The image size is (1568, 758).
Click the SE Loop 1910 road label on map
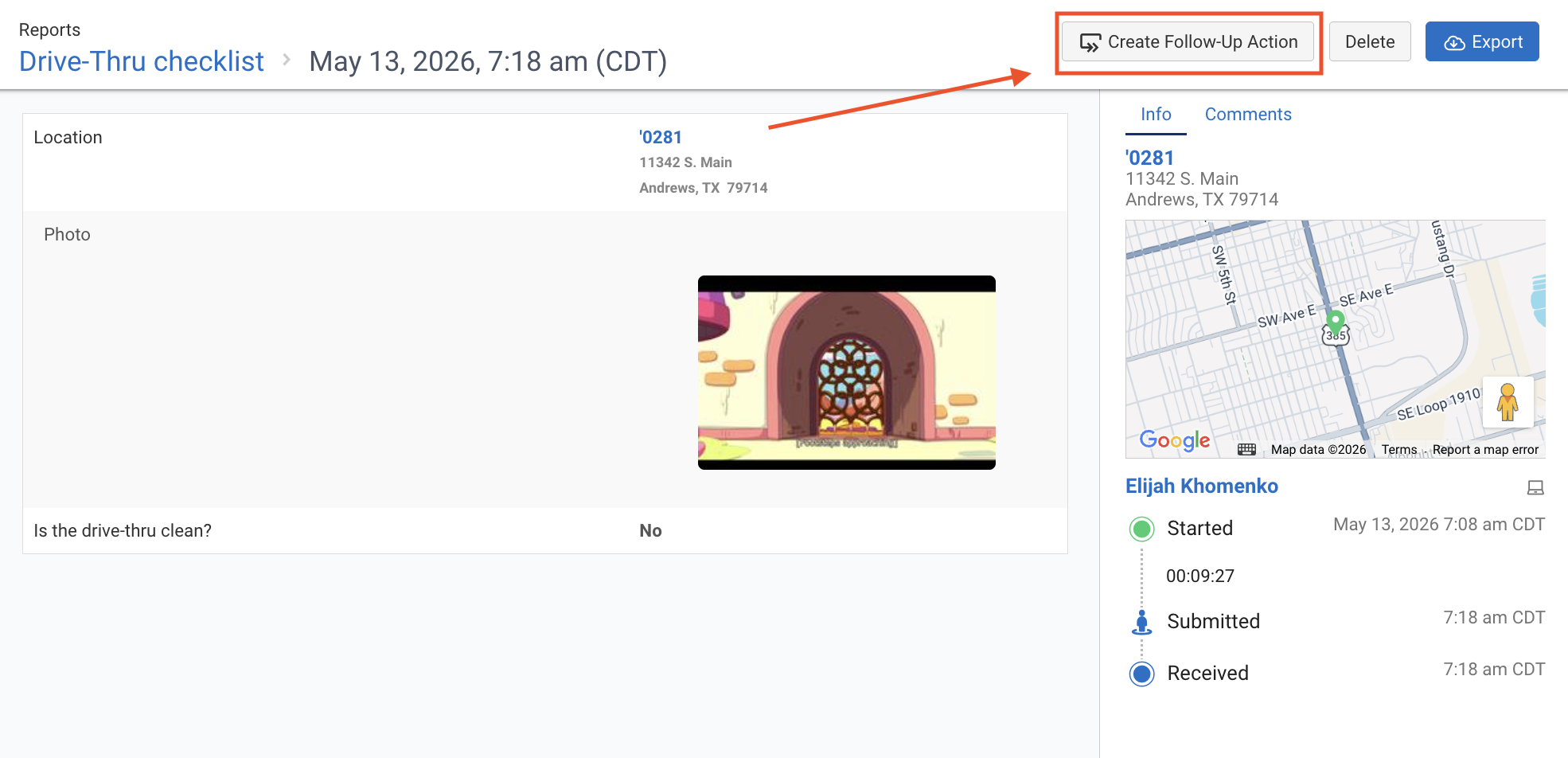(x=1439, y=404)
